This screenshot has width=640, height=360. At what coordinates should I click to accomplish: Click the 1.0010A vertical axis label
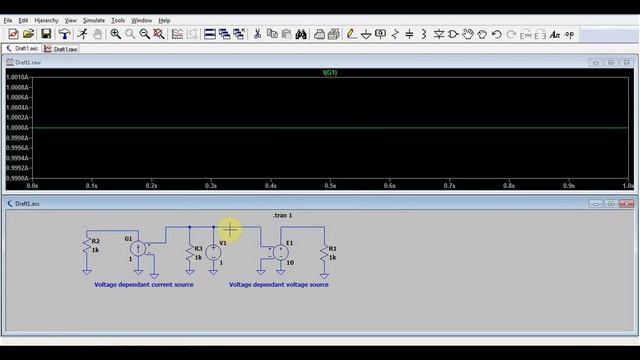17,77
